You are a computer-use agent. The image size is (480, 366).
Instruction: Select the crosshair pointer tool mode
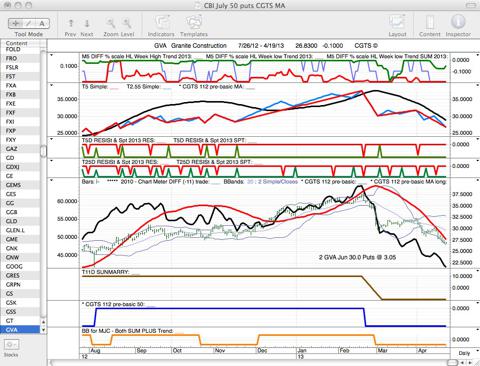[15, 23]
